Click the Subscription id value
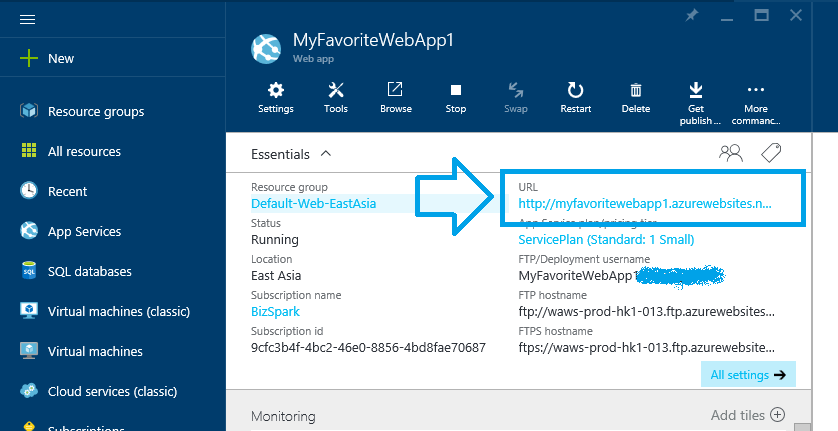The height and width of the screenshot is (431, 838). (x=368, y=348)
